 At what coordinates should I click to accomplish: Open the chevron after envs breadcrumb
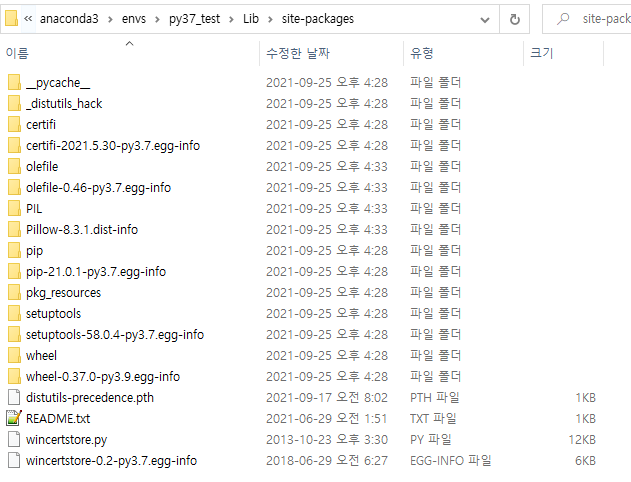[x=157, y=19]
